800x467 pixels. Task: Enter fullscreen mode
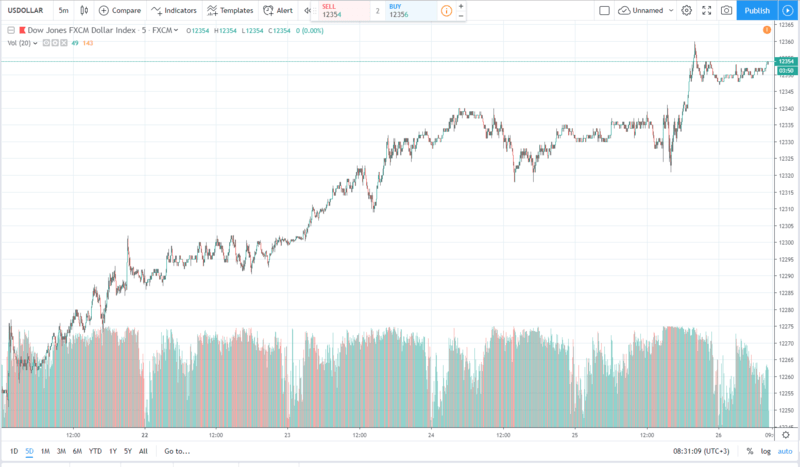[707, 10]
